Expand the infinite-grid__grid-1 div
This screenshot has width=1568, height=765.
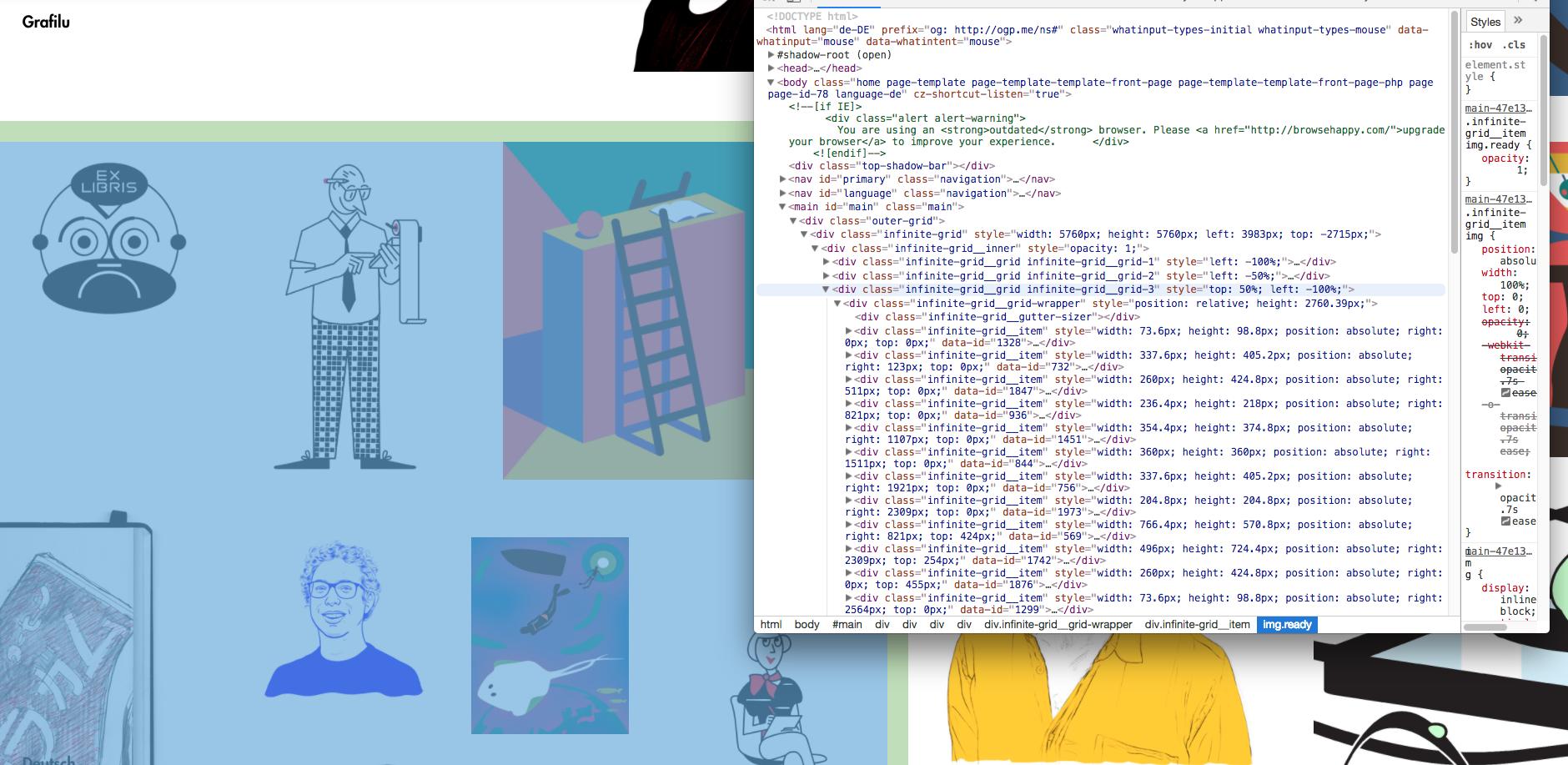(826, 262)
